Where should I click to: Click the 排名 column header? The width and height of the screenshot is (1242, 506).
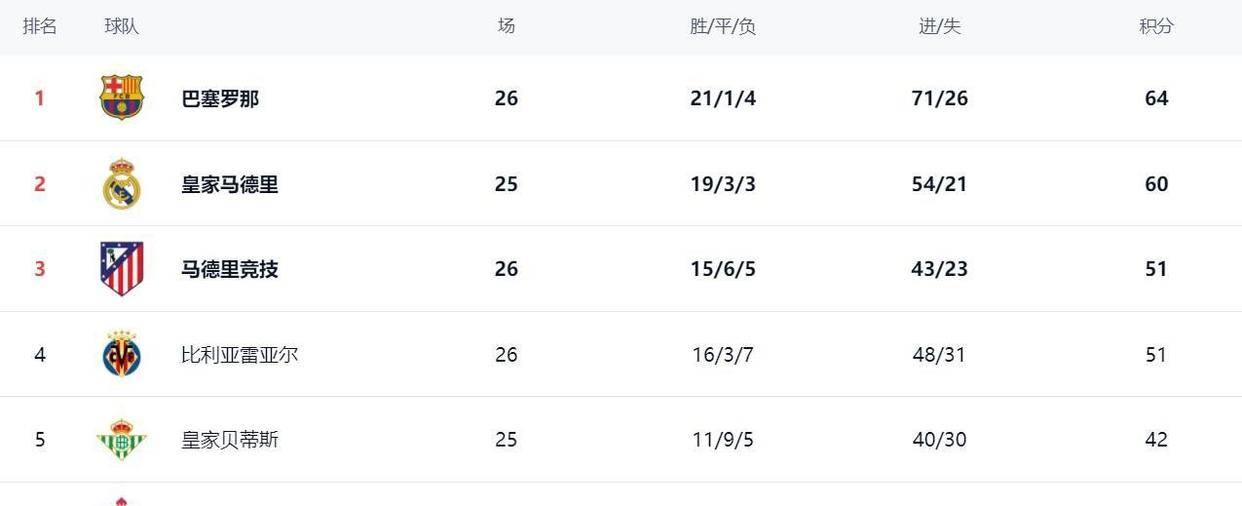point(40,27)
